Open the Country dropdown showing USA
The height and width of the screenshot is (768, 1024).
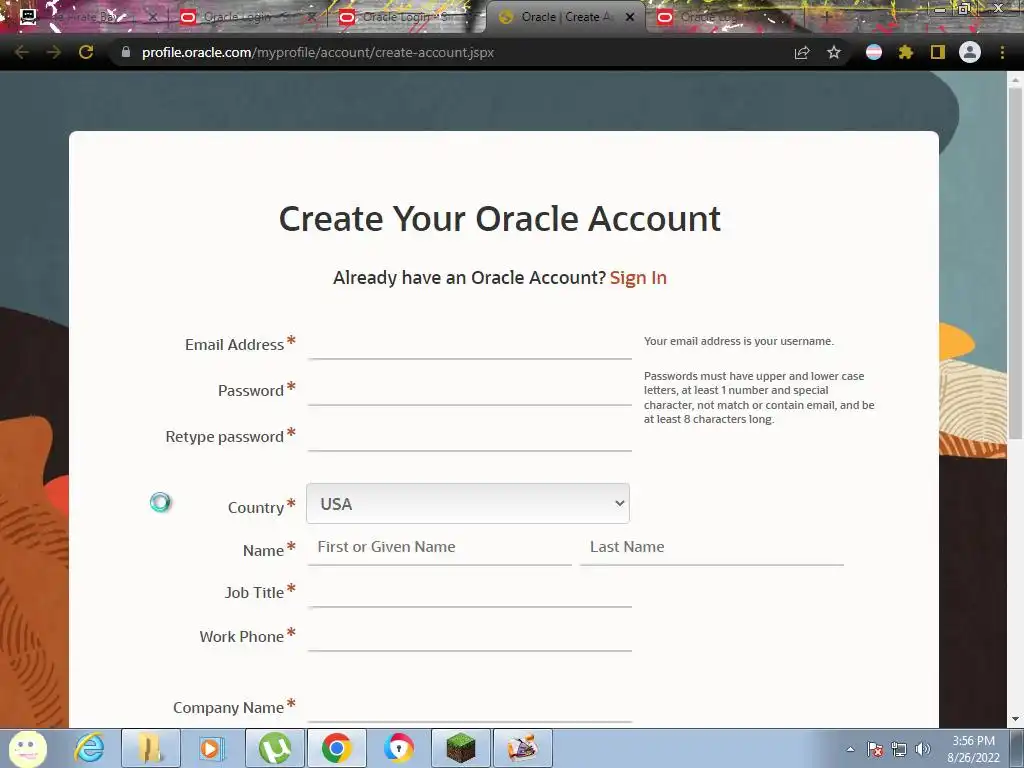pyautogui.click(x=468, y=504)
